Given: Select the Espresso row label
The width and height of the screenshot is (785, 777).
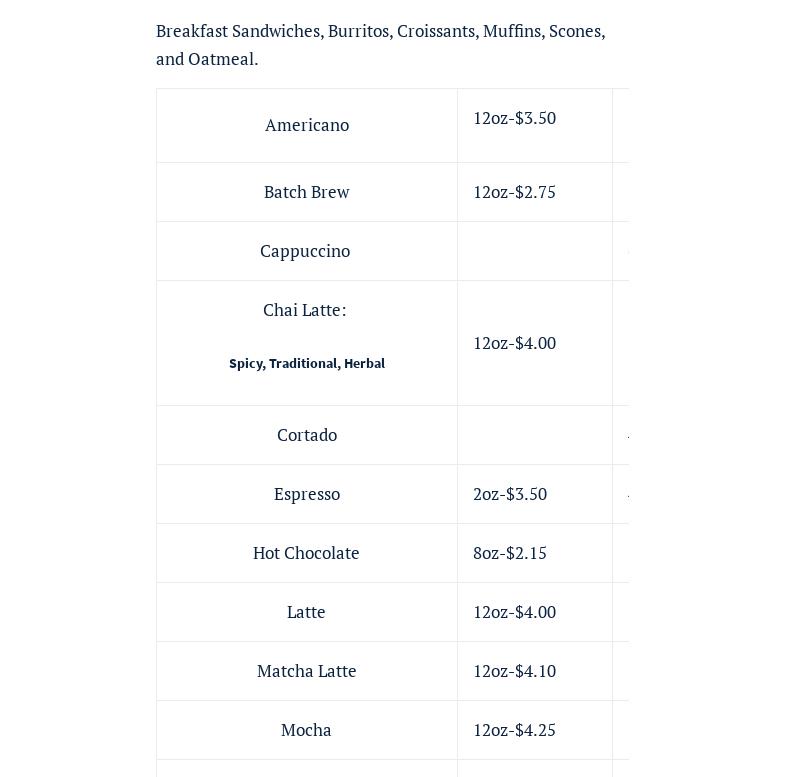Looking at the screenshot, I should (x=307, y=494).
